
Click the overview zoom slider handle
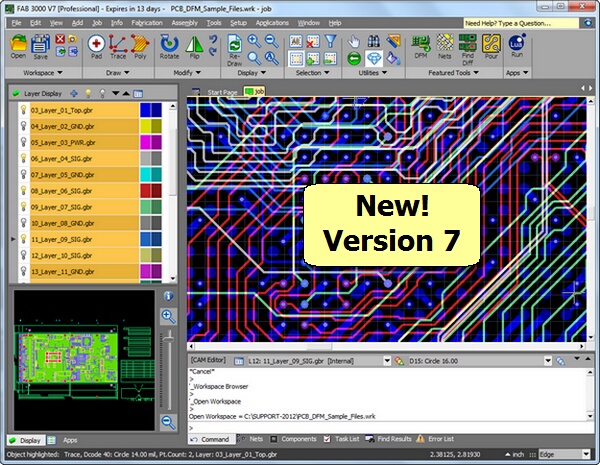coord(168,338)
